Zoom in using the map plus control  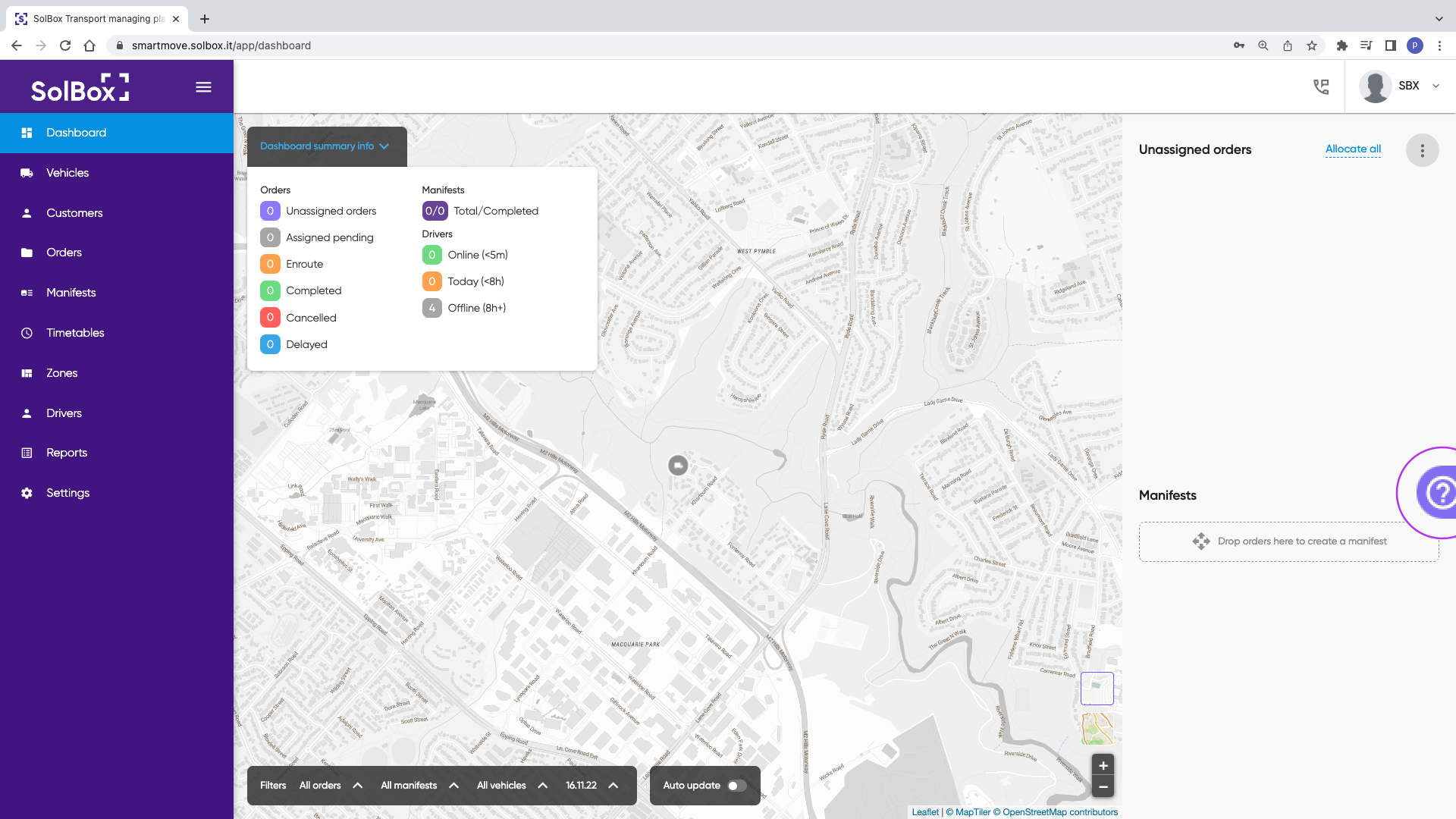1103,765
